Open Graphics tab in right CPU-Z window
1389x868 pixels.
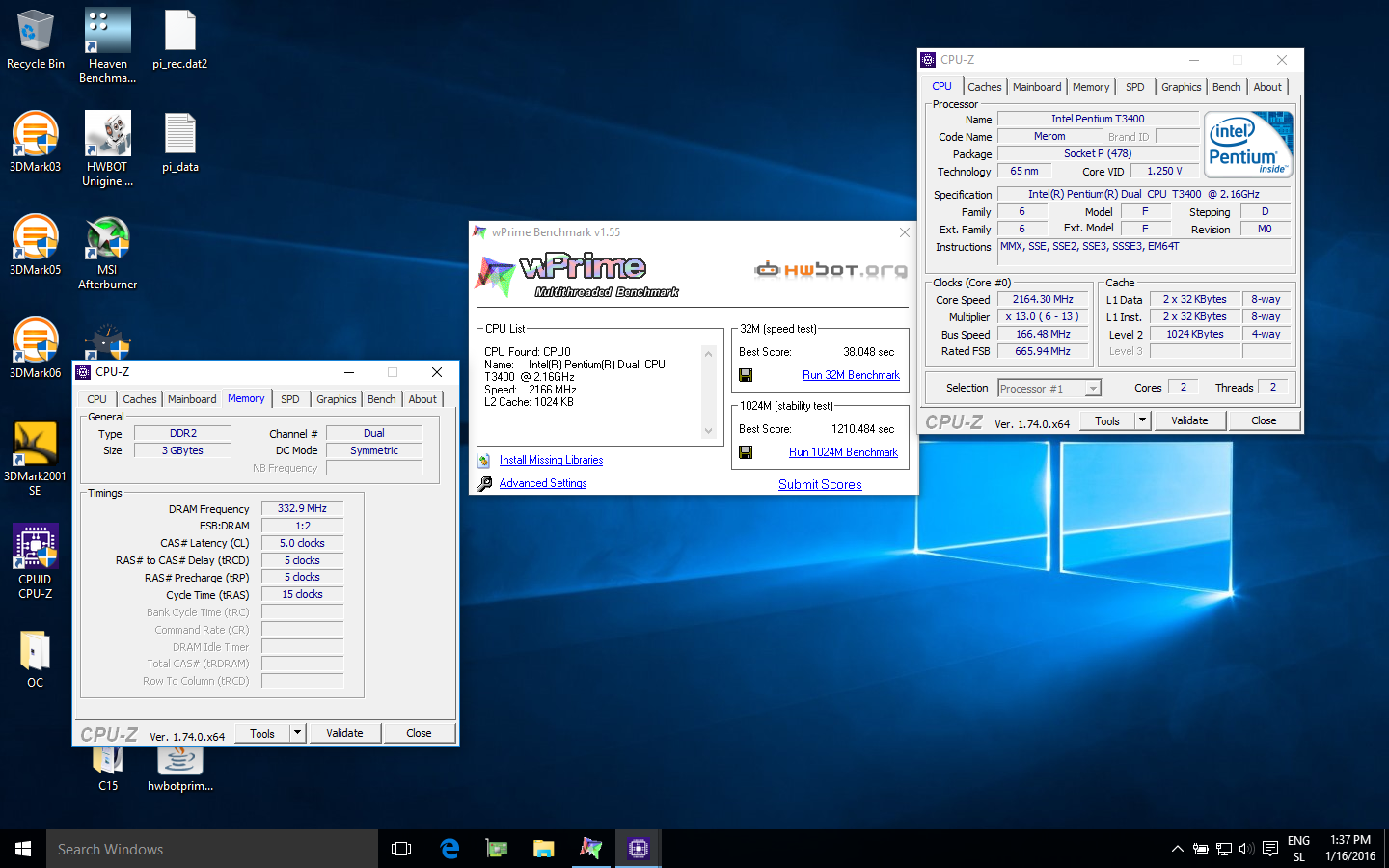[1181, 87]
